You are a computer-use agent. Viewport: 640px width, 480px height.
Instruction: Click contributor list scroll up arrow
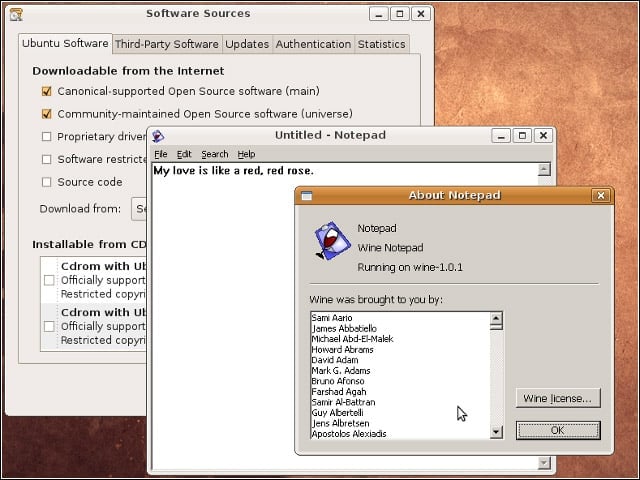pos(496,318)
